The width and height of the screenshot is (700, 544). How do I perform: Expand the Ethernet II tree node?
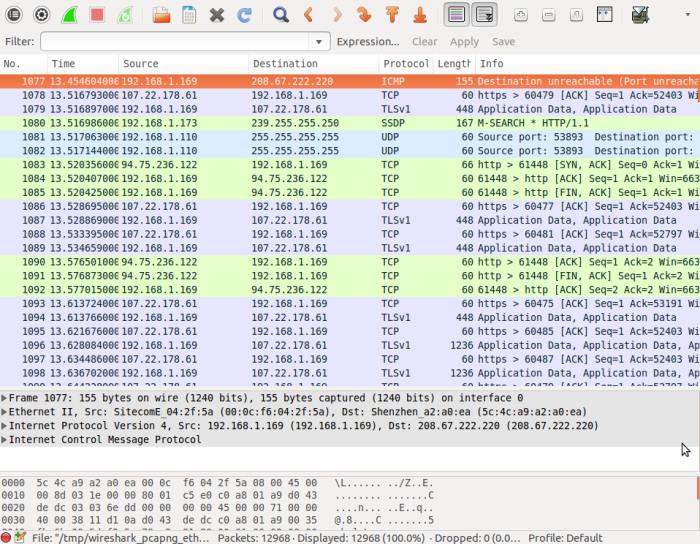pyautogui.click(x=4, y=411)
